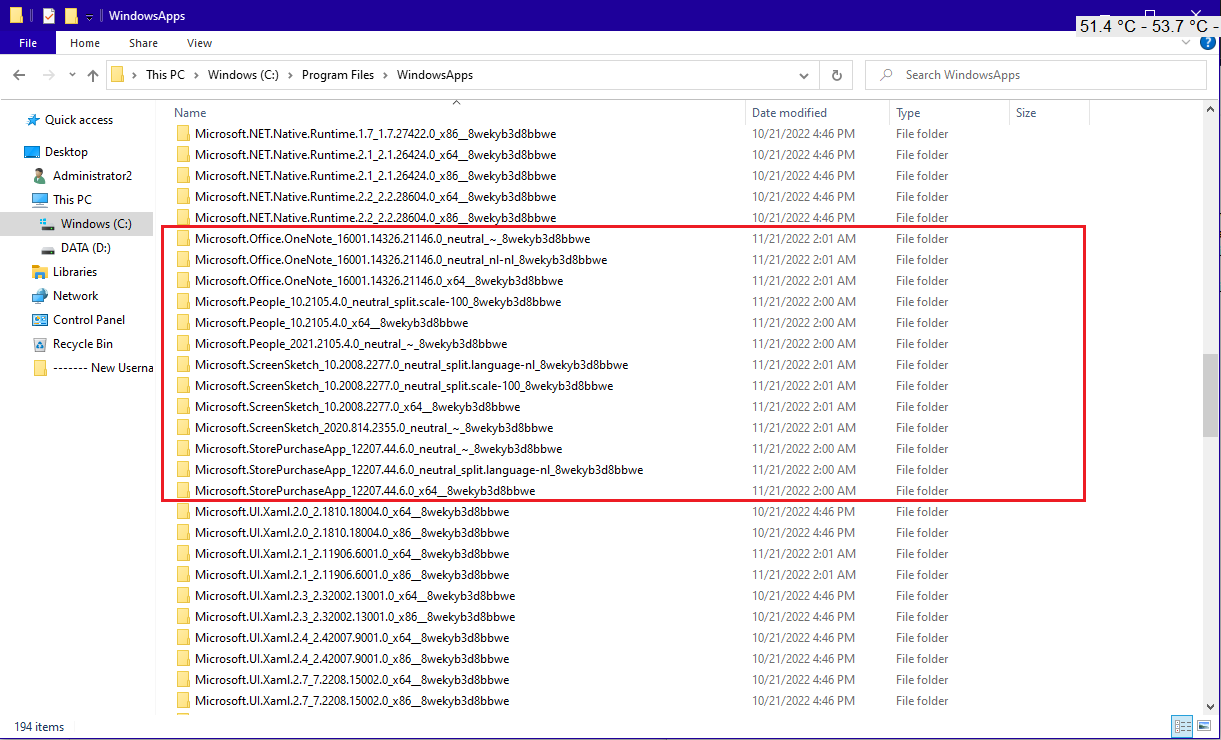Click the Back navigation arrow

[19, 75]
